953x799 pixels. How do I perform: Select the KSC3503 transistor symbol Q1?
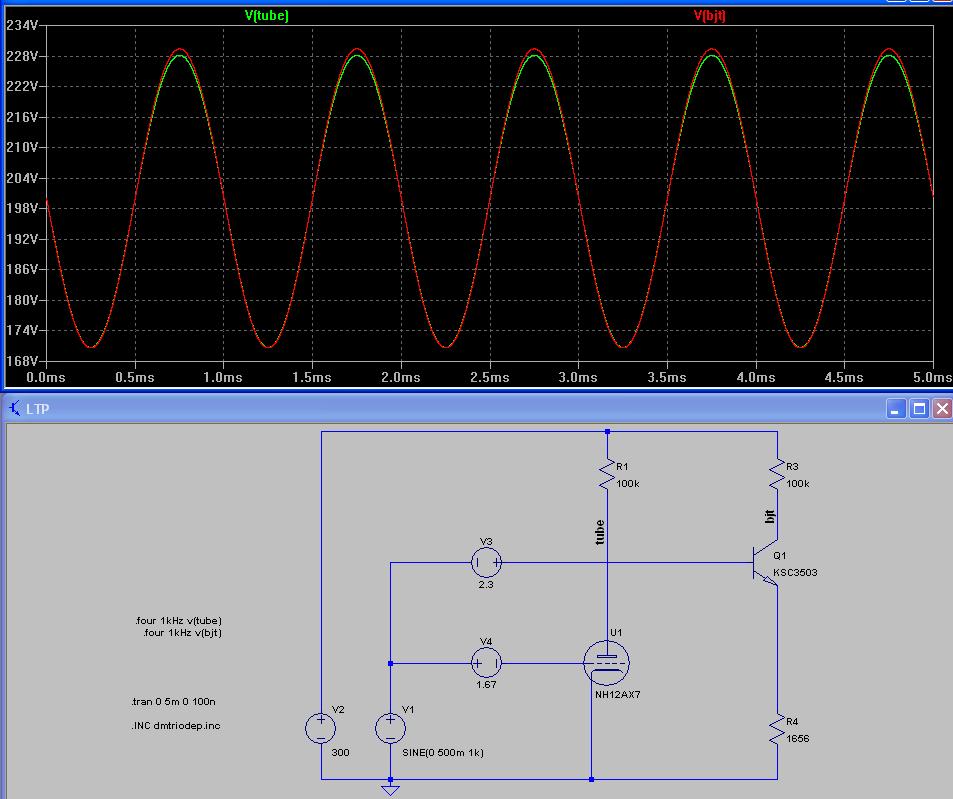tap(765, 563)
